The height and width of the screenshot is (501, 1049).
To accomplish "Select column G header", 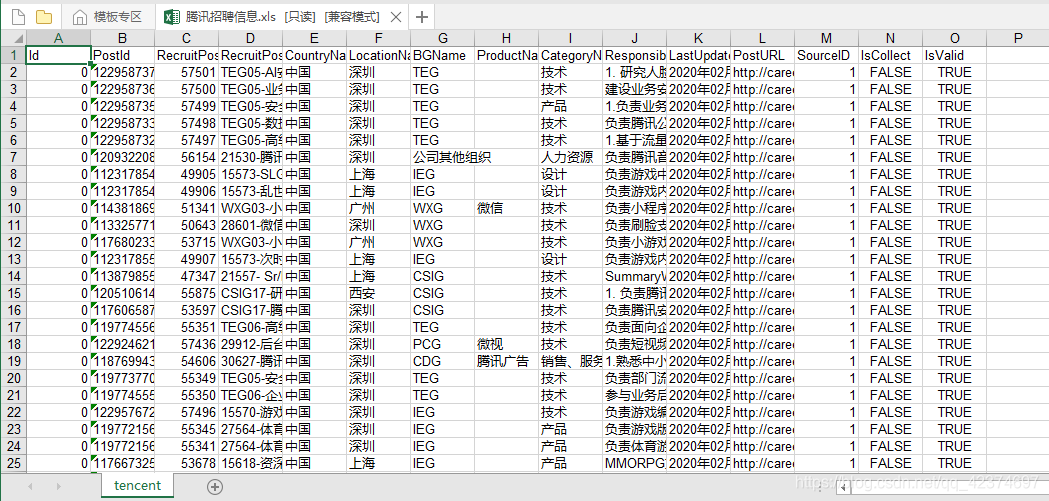I will (442, 38).
